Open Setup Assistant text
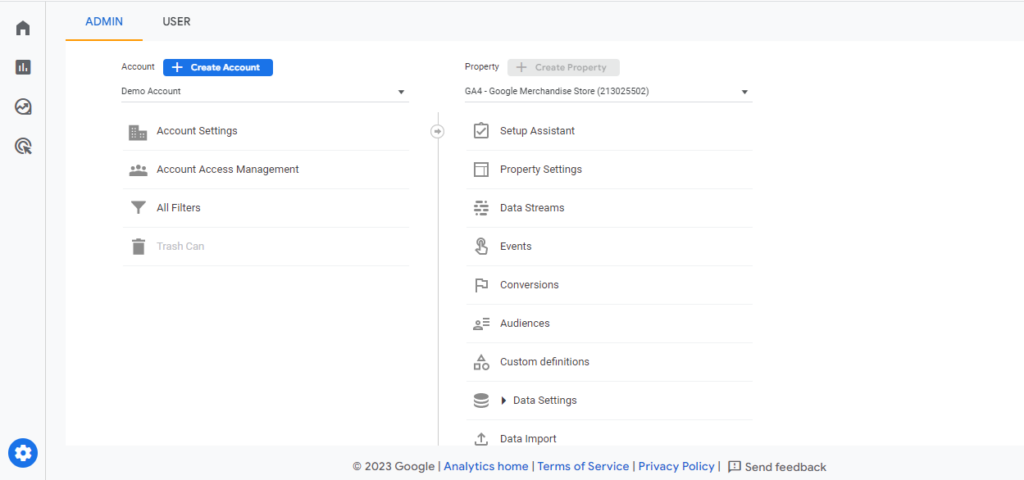The width and height of the screenshot is (1024, 480). (x=537, y=131)
